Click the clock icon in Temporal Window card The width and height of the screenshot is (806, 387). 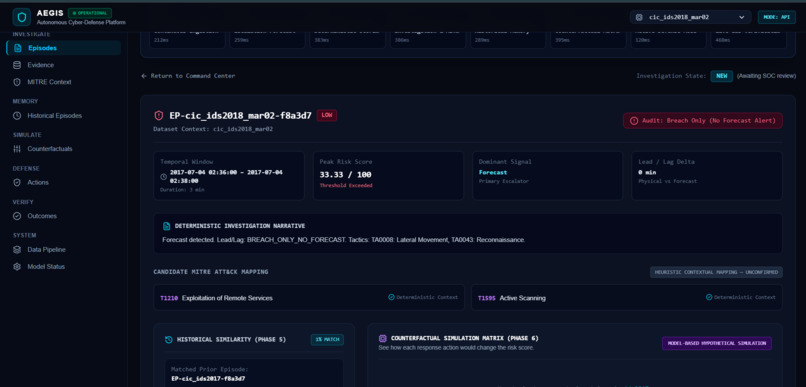(163, 176)
